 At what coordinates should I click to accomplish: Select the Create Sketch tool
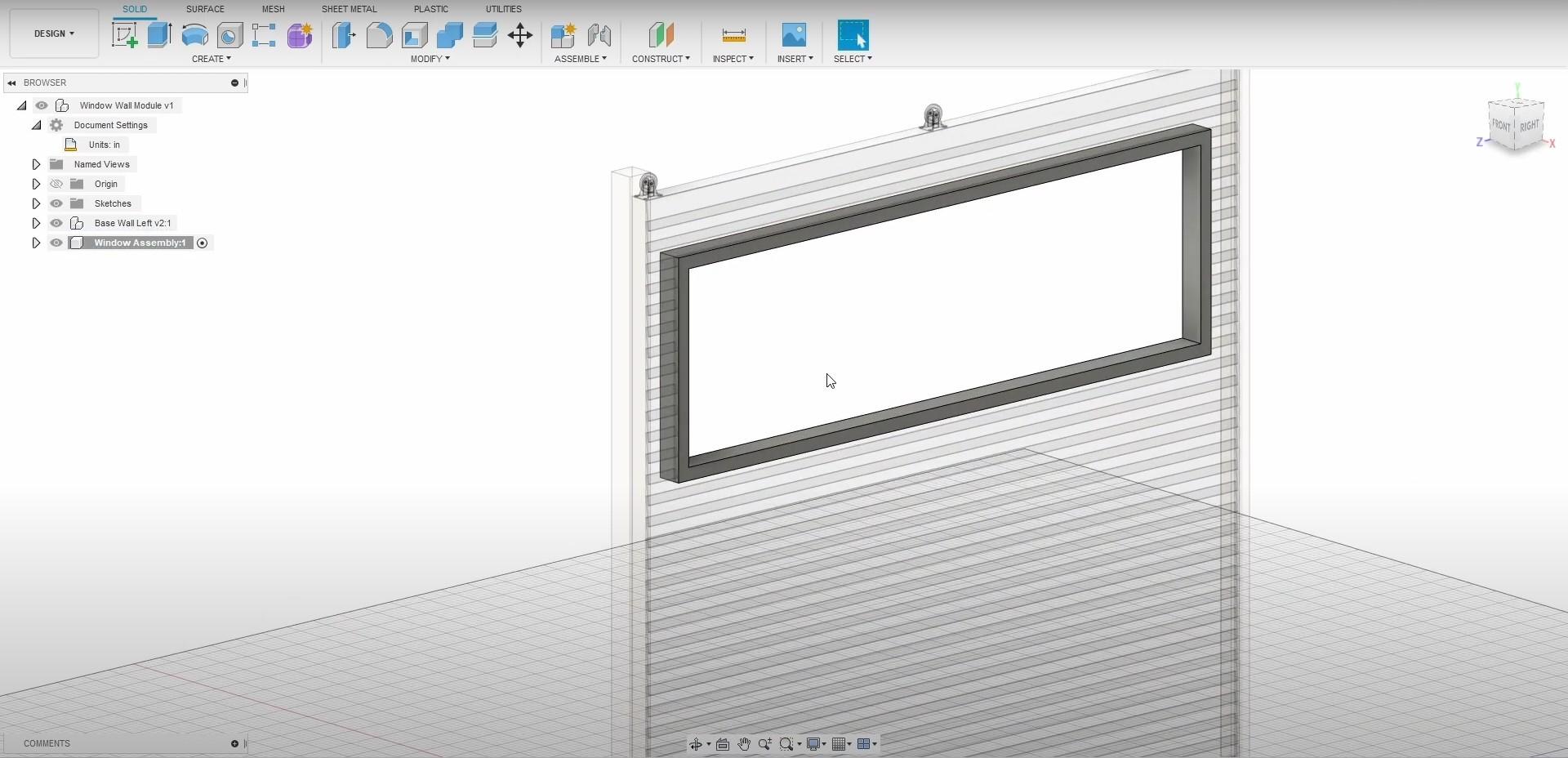pos(124,35)
